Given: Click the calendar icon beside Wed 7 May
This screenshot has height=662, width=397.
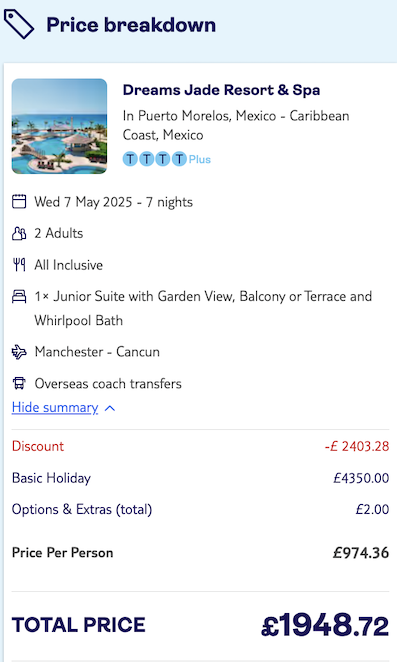Looking at the screenshot, I should tap(19, 201).
